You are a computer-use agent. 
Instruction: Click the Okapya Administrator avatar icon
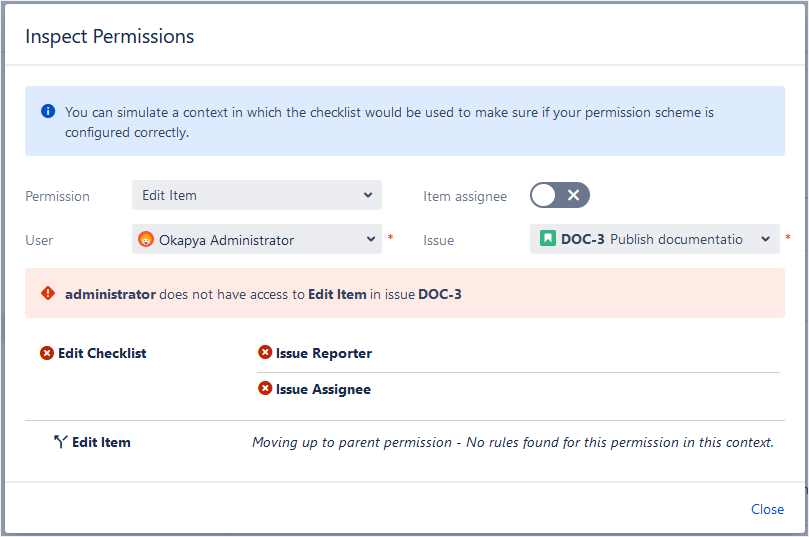pos(146,240)
